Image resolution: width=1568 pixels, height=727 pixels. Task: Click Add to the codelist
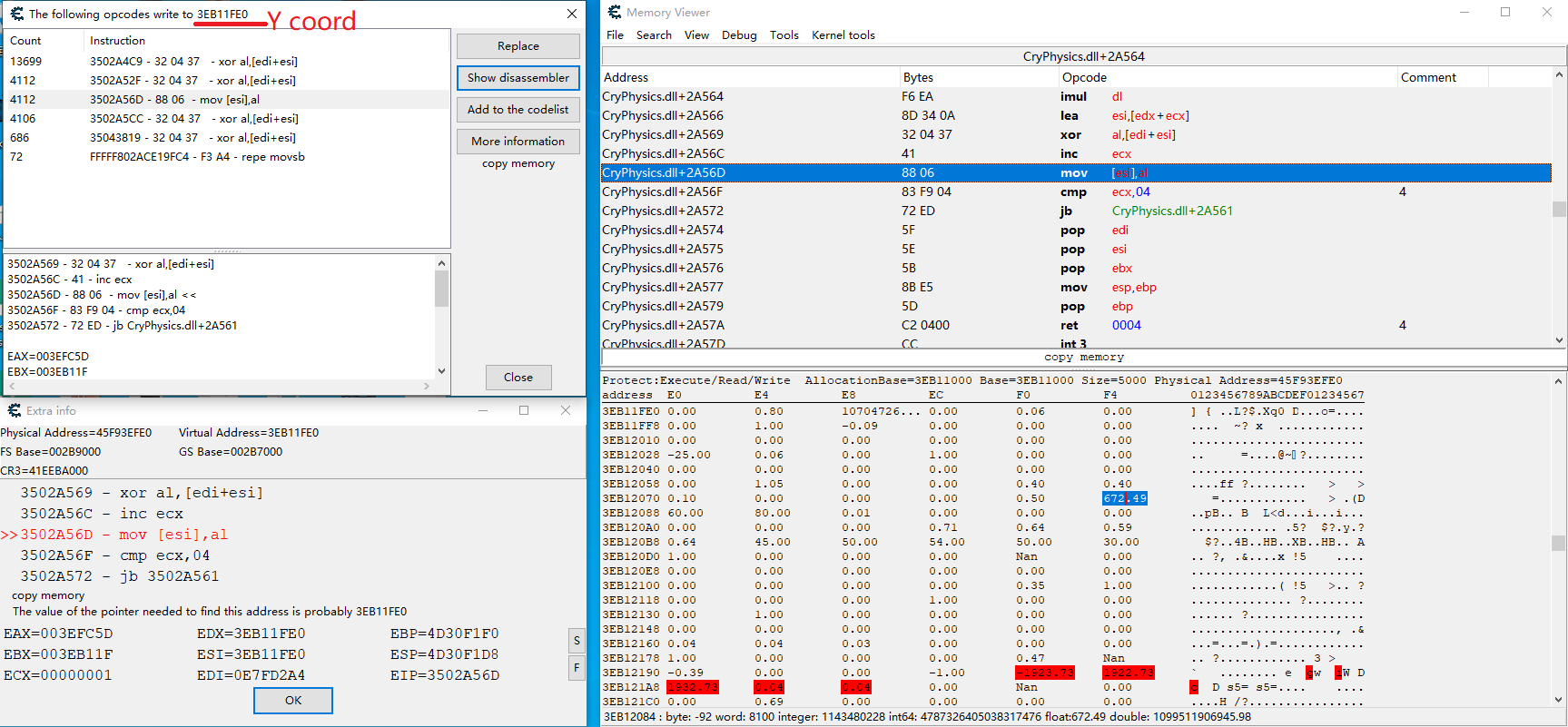[518, 110]
